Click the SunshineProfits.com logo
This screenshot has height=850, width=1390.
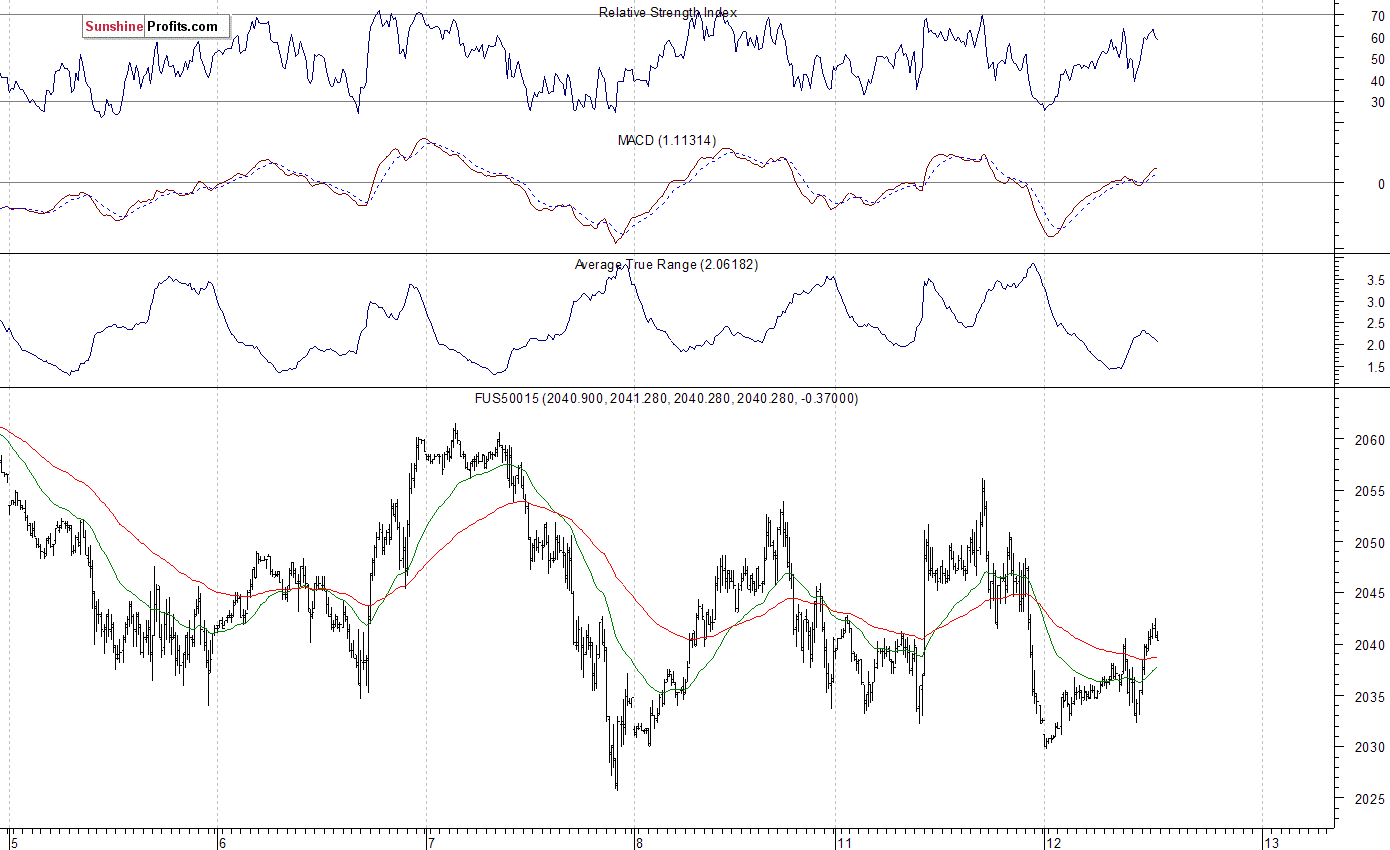tap(156, 27)
